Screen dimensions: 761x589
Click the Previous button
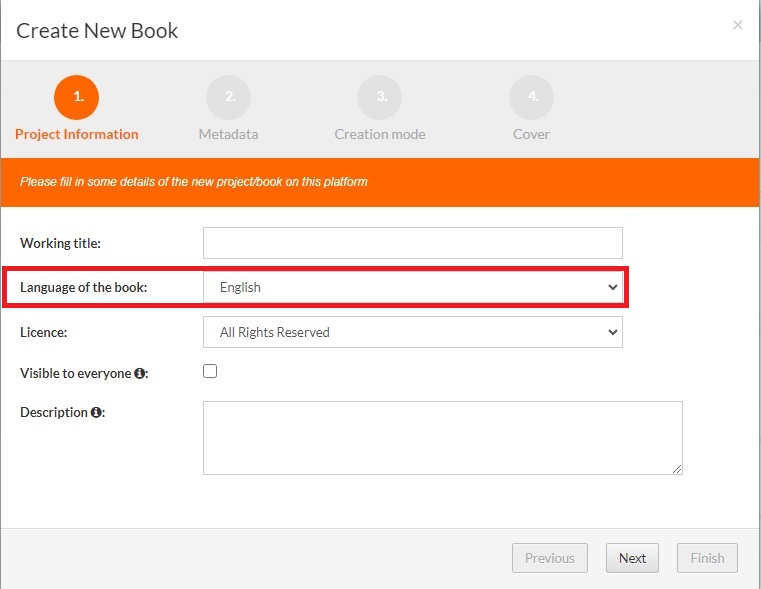tap(550, 558)
